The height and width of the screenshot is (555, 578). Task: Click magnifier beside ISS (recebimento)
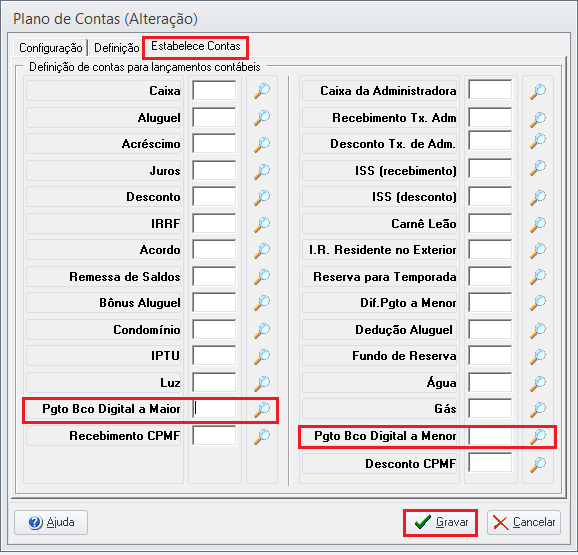coord(538,168)
